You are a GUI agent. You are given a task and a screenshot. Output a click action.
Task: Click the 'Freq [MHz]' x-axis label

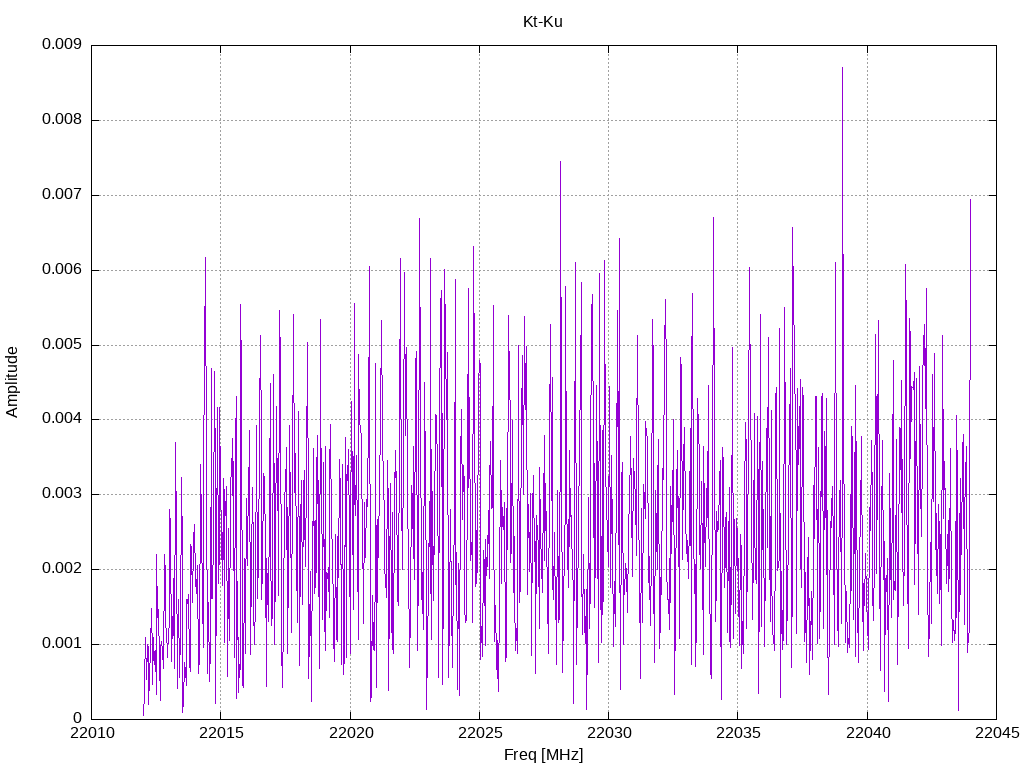[x=543, y=754]
